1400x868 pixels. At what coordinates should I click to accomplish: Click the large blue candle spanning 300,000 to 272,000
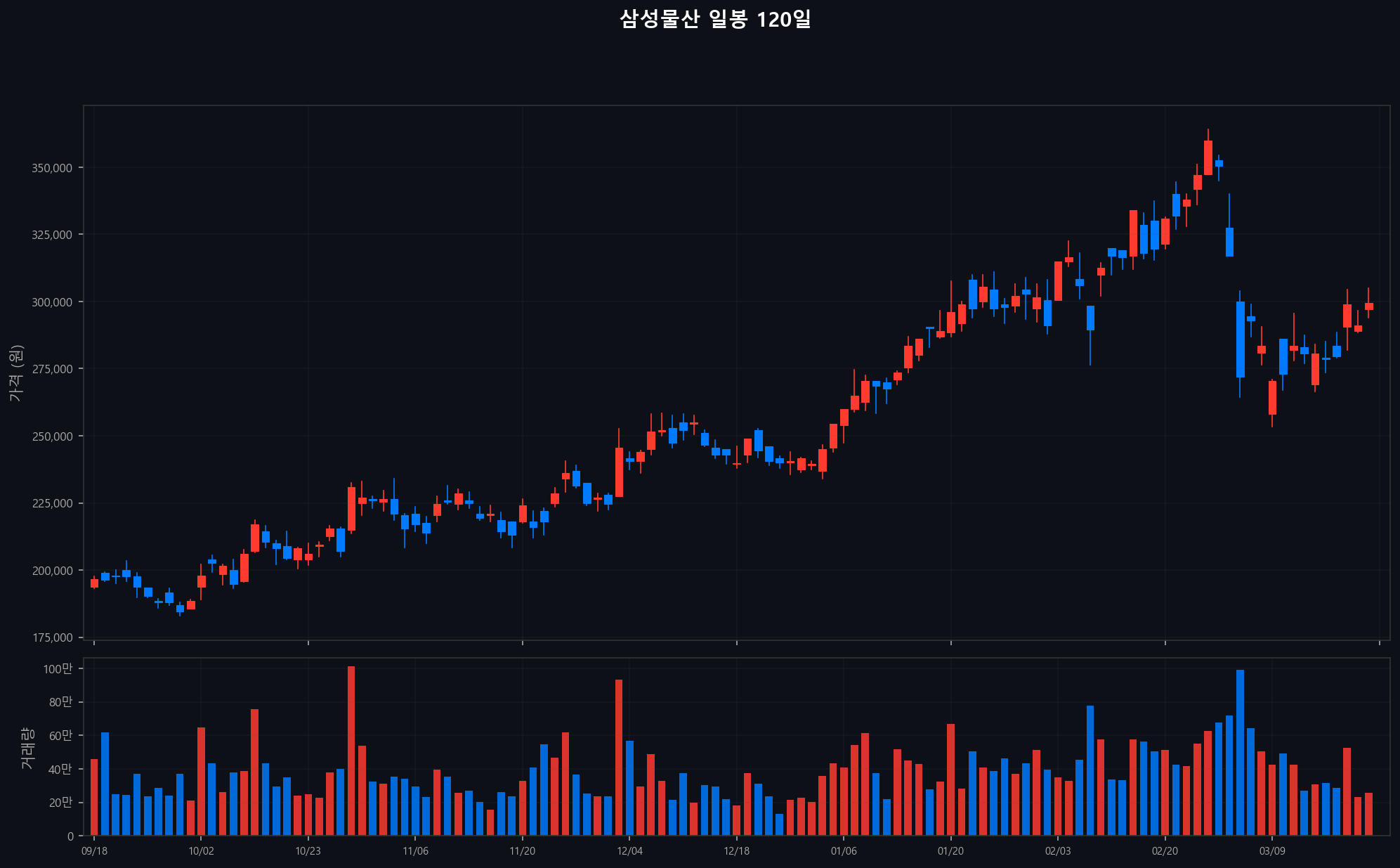(1240, 339)
